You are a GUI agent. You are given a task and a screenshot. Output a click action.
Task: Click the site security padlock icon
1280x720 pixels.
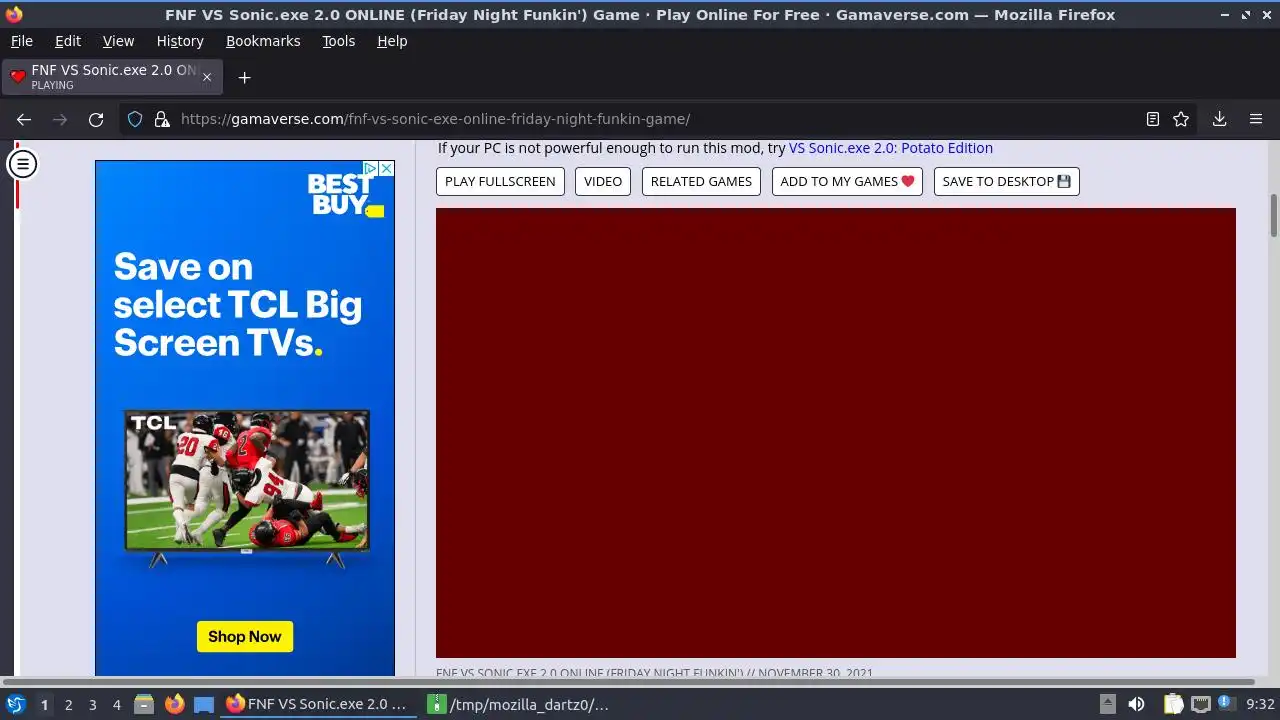[x=162, y=119]
